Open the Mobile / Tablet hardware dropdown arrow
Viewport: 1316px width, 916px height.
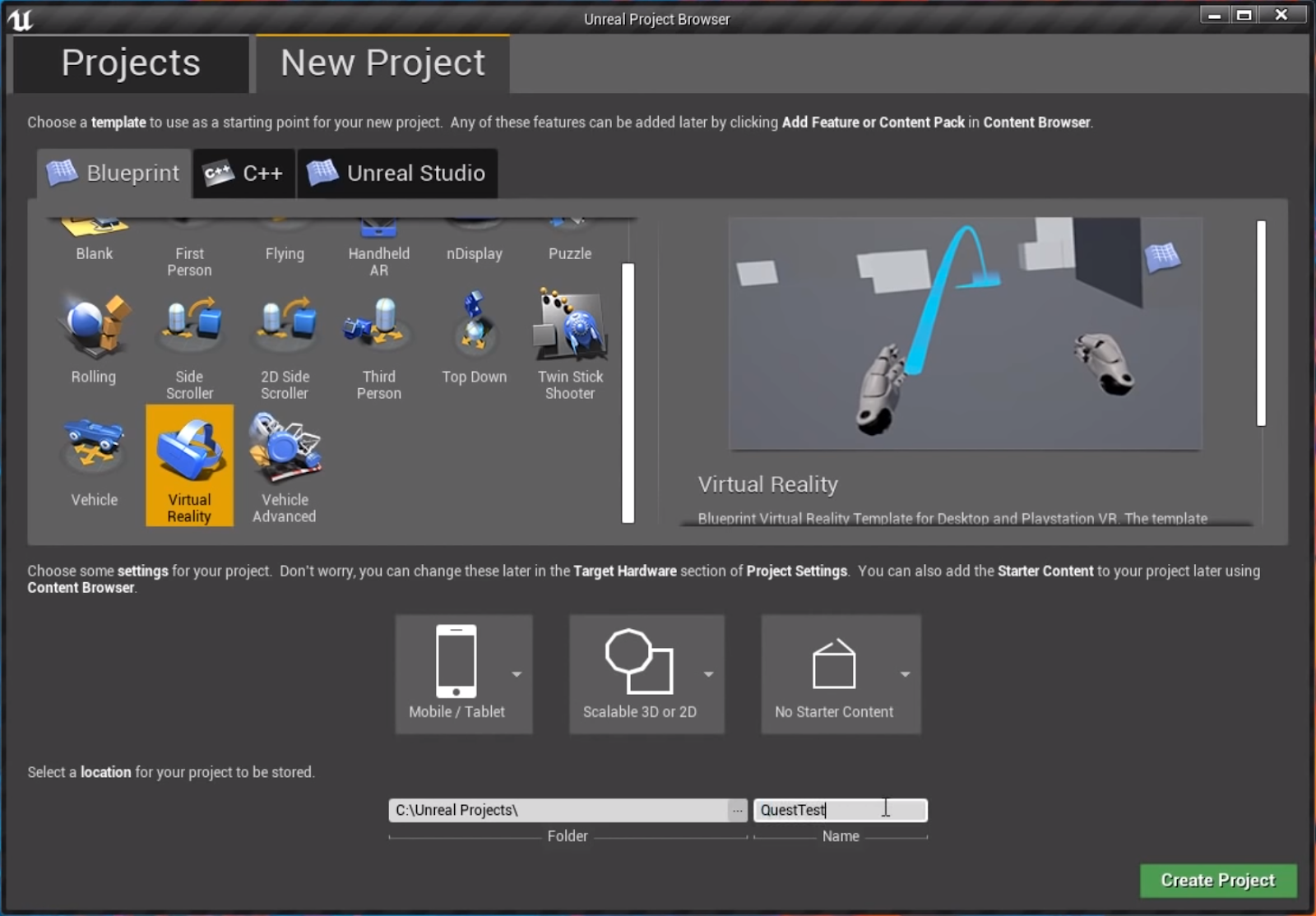[517, 674]
